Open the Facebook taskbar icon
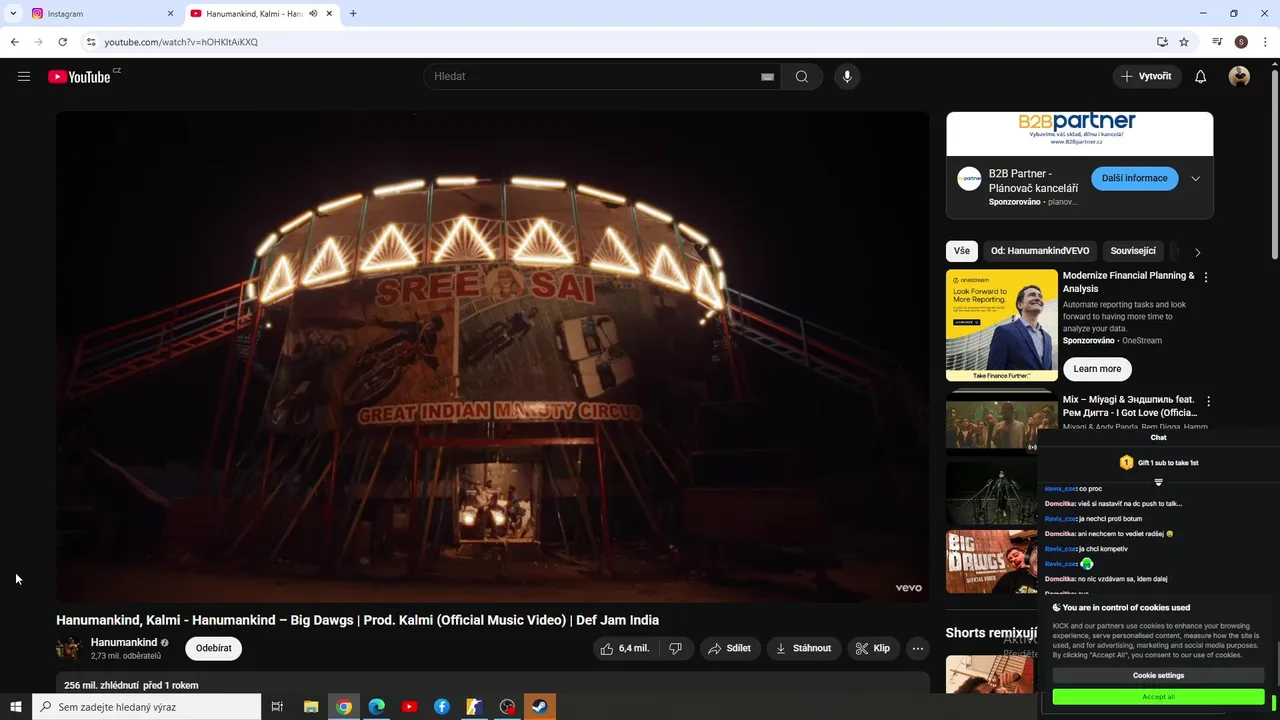The width and height of the screenshot is (1280, 720). click(442, 707)
